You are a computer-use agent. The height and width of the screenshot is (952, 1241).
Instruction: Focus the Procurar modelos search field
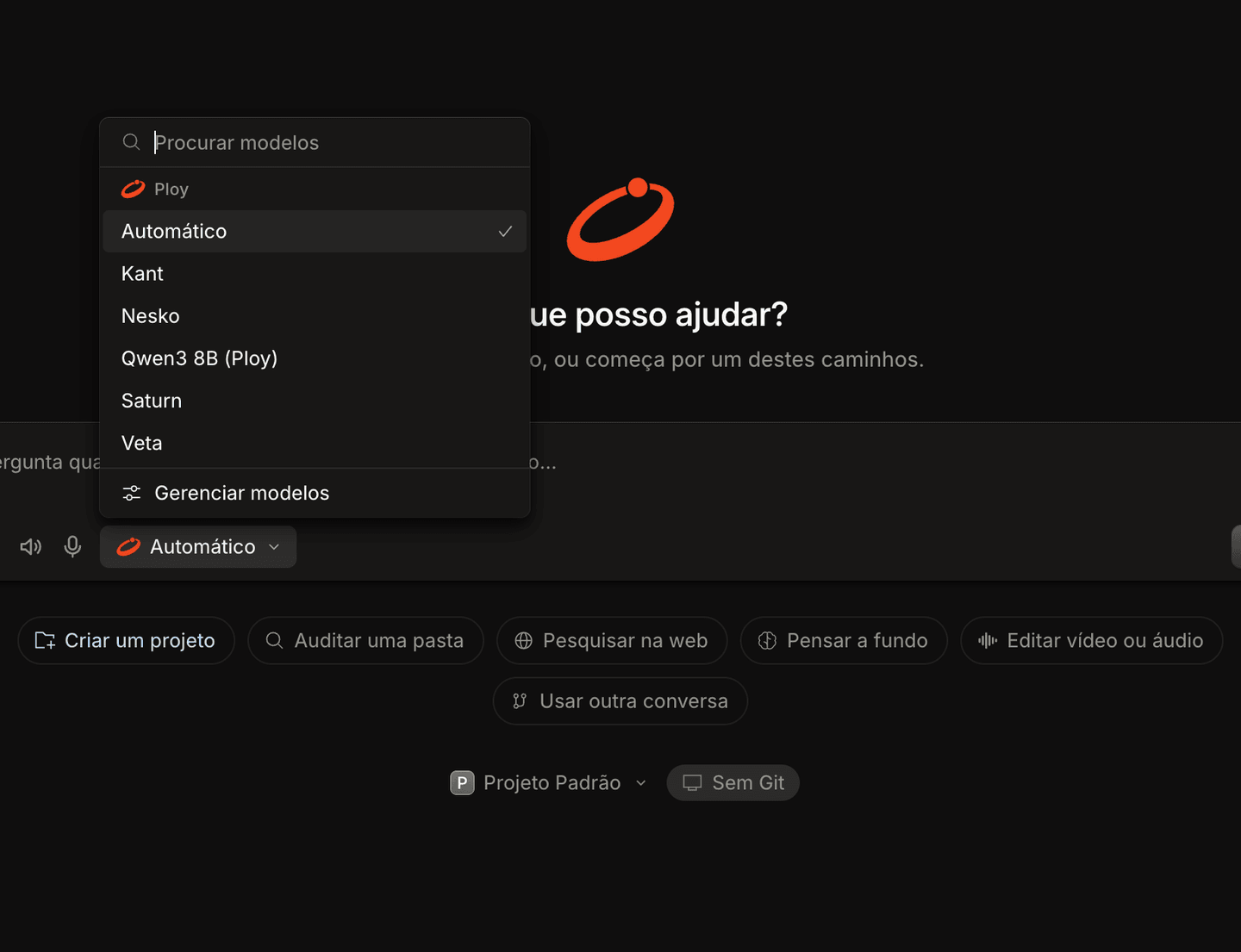coord(315,142)
